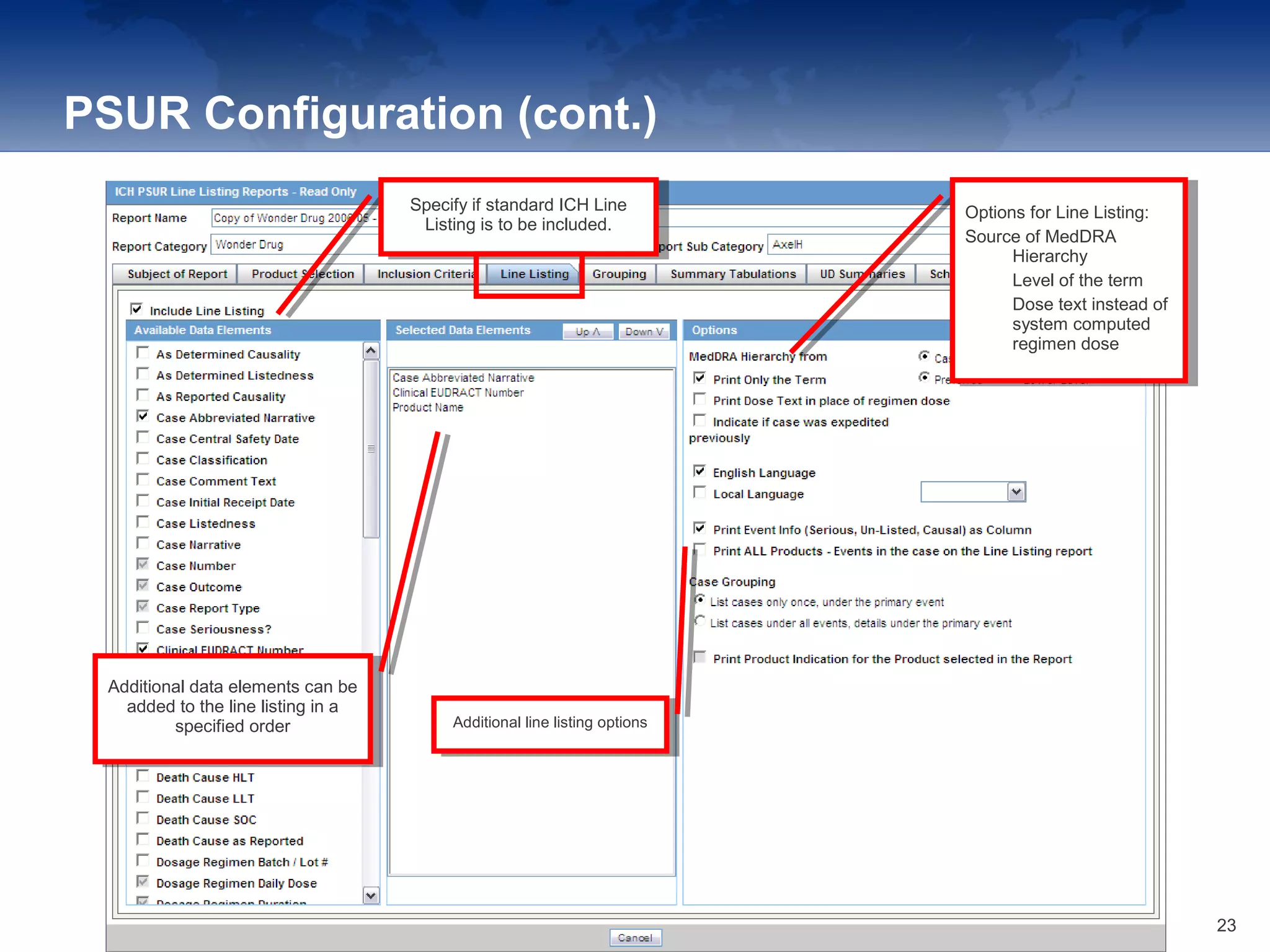This screenshot has width=1270, height=952.
Task: Select Case Abbreviated Narrative in Selected Elements
Action: tap(463, 377)
